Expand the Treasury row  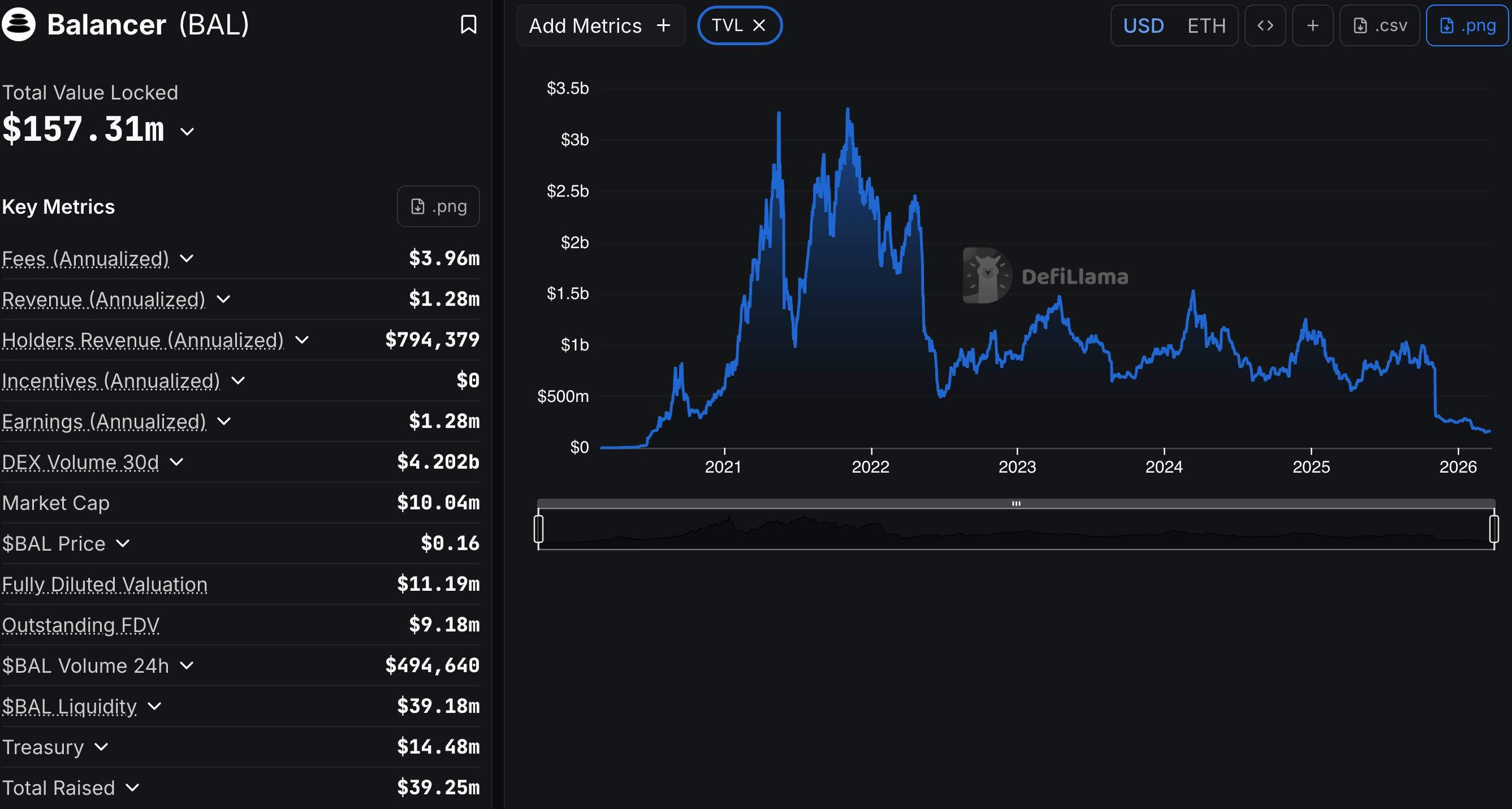click(x=101, y=747)
